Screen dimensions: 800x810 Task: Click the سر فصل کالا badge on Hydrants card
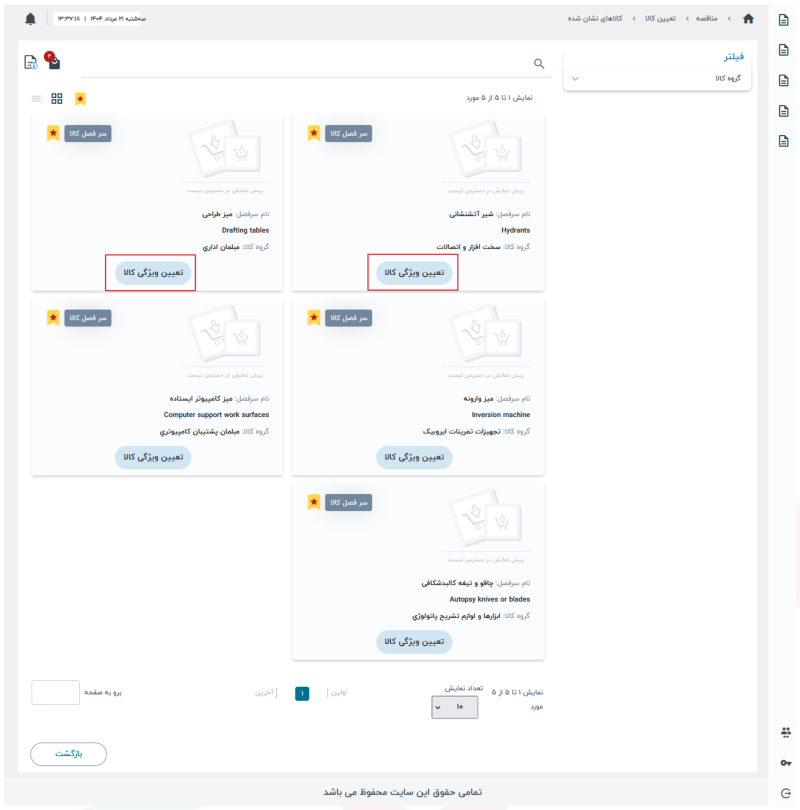349,134
